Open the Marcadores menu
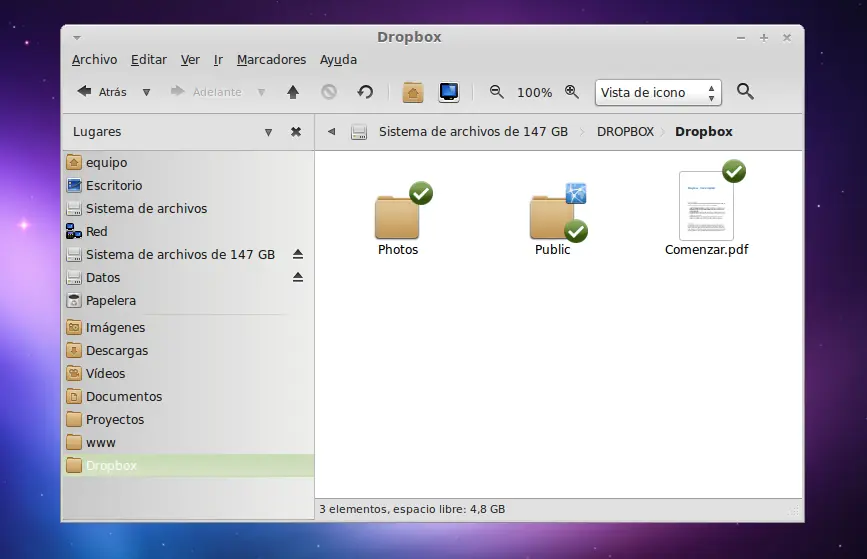 271,60
